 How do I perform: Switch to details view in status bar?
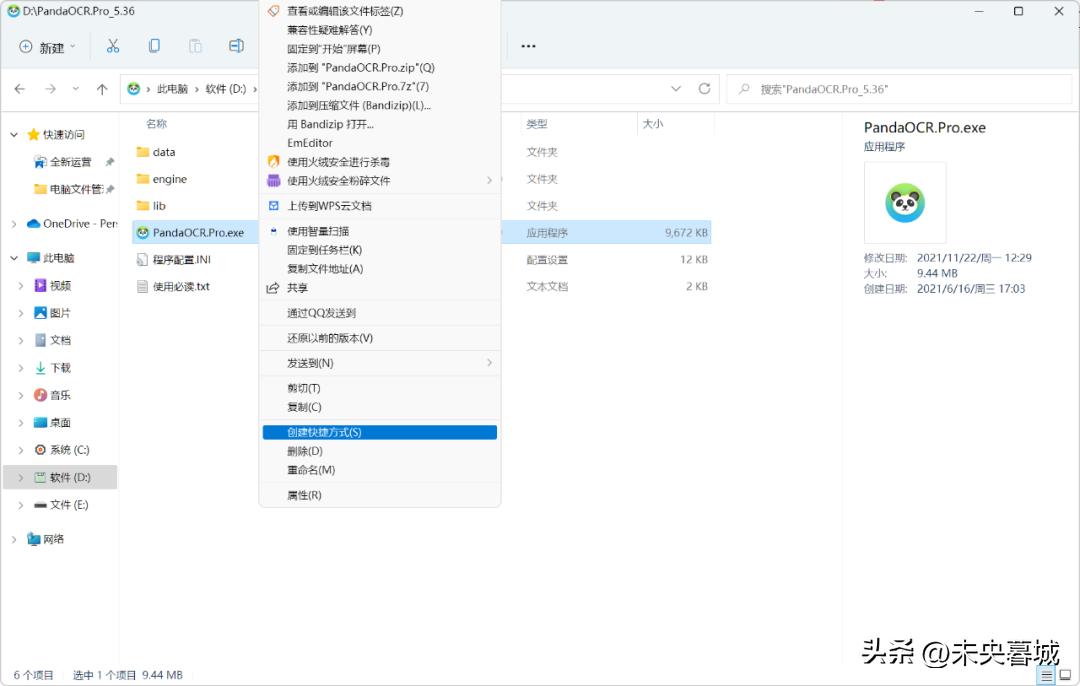pyautogui.click(x=1046, y=673)
